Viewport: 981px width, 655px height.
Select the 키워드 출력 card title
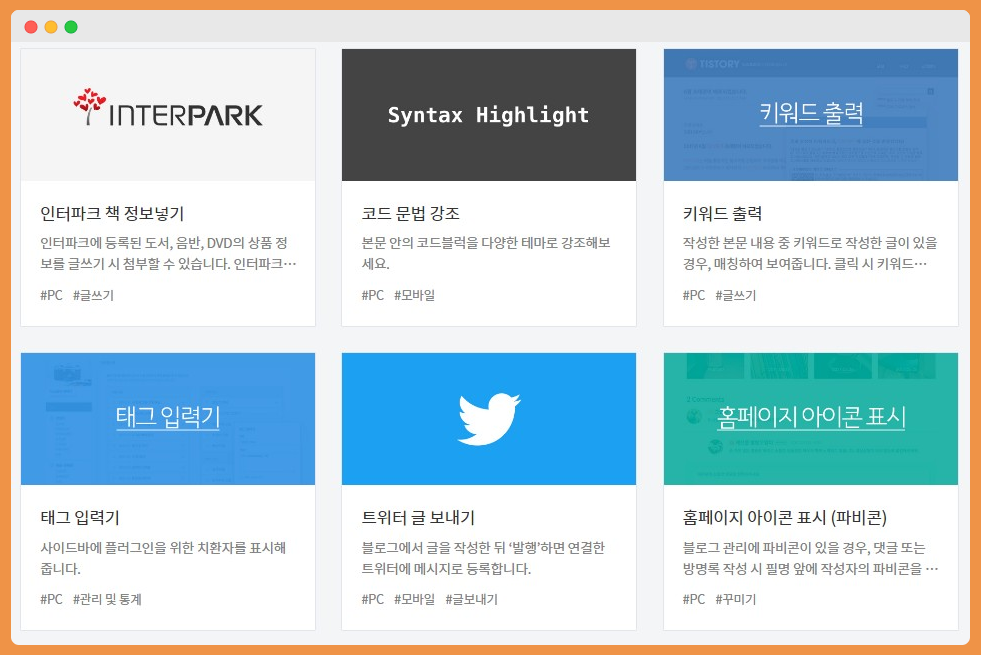722,213
